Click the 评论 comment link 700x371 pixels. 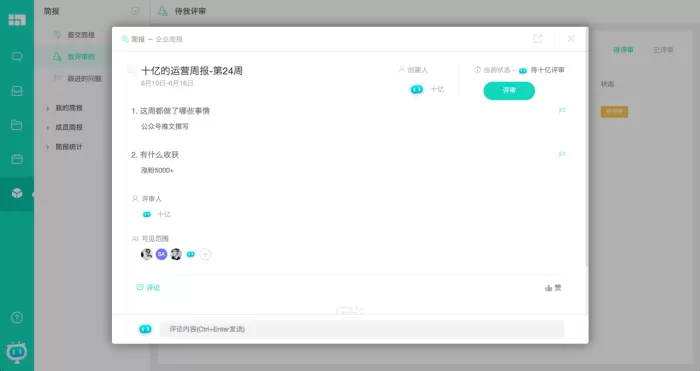pyautogui.click(x=148, y=288)
